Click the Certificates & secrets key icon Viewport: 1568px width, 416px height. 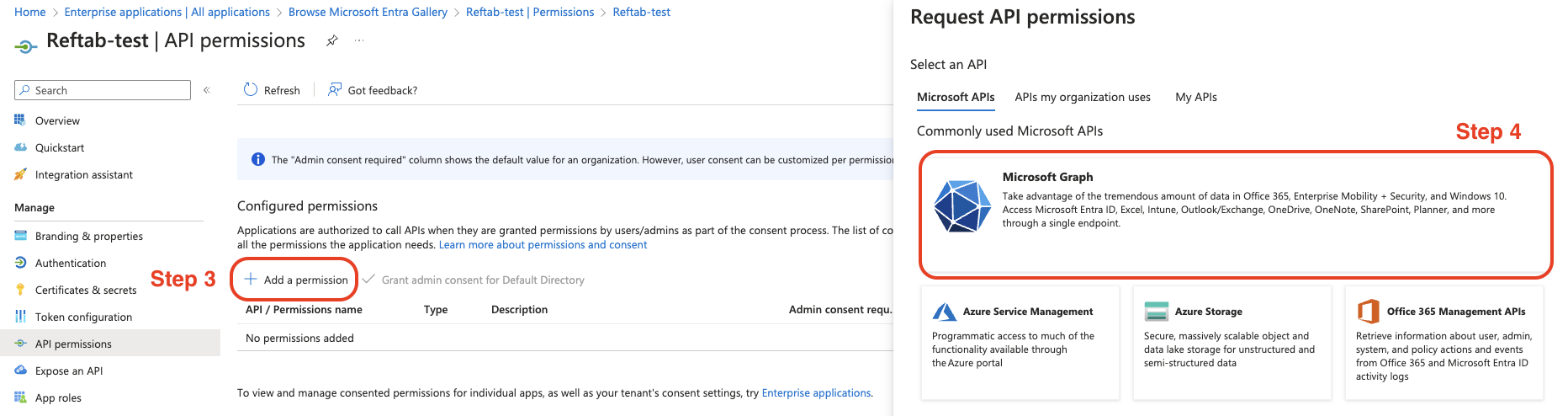click(x=20, y=290)
